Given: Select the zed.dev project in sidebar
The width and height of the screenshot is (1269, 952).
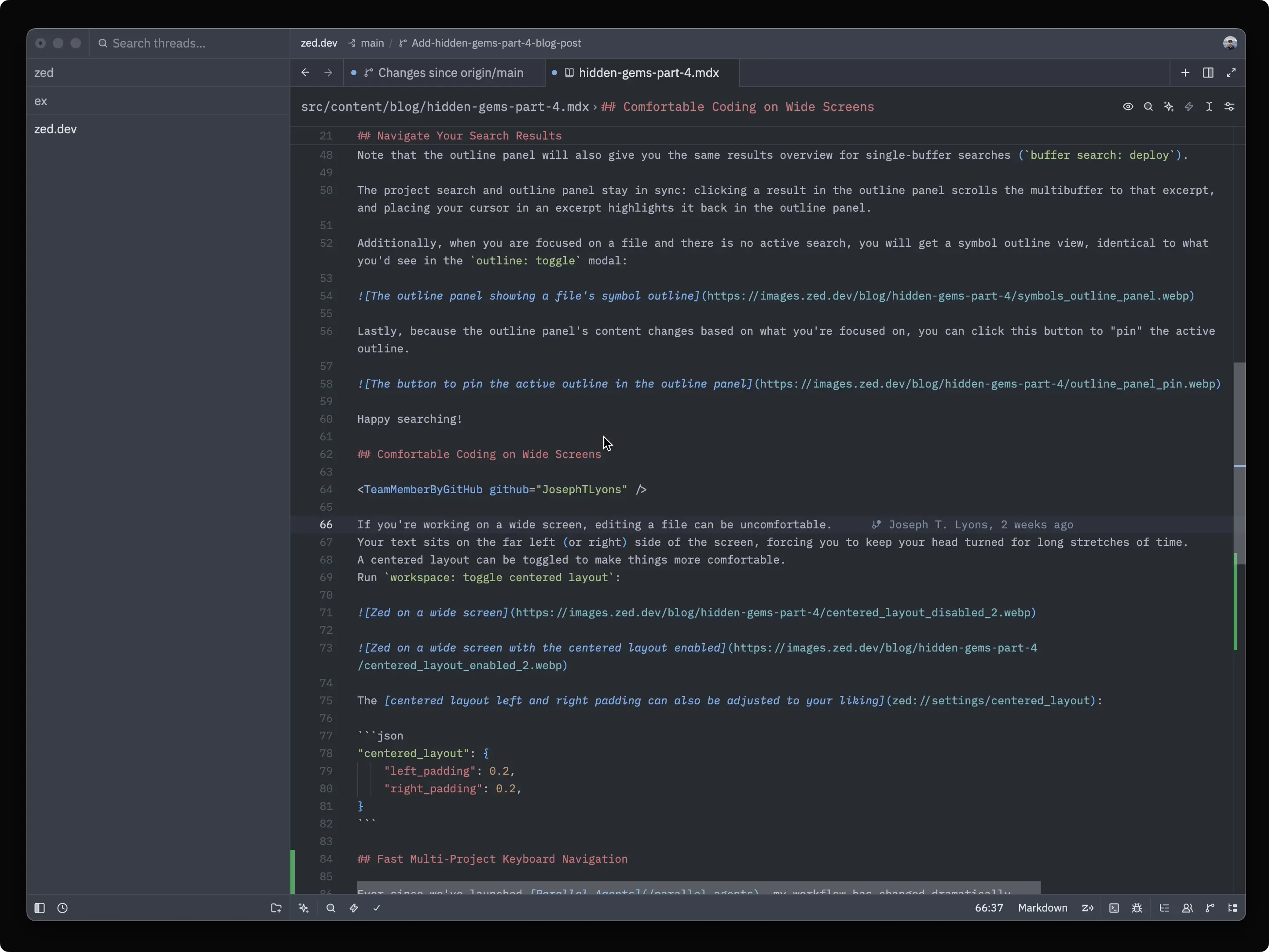Looking at the screenshot, I should [x=158, y=129].
